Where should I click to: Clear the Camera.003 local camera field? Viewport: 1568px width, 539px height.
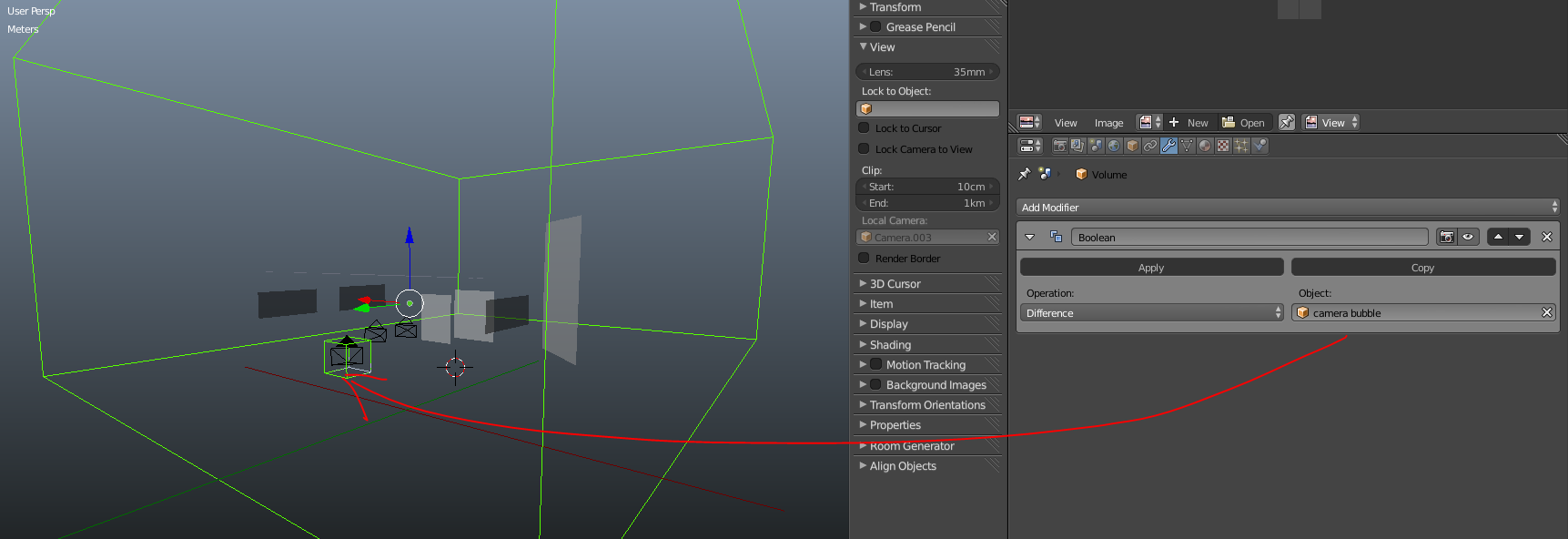(x=992, y=237)
